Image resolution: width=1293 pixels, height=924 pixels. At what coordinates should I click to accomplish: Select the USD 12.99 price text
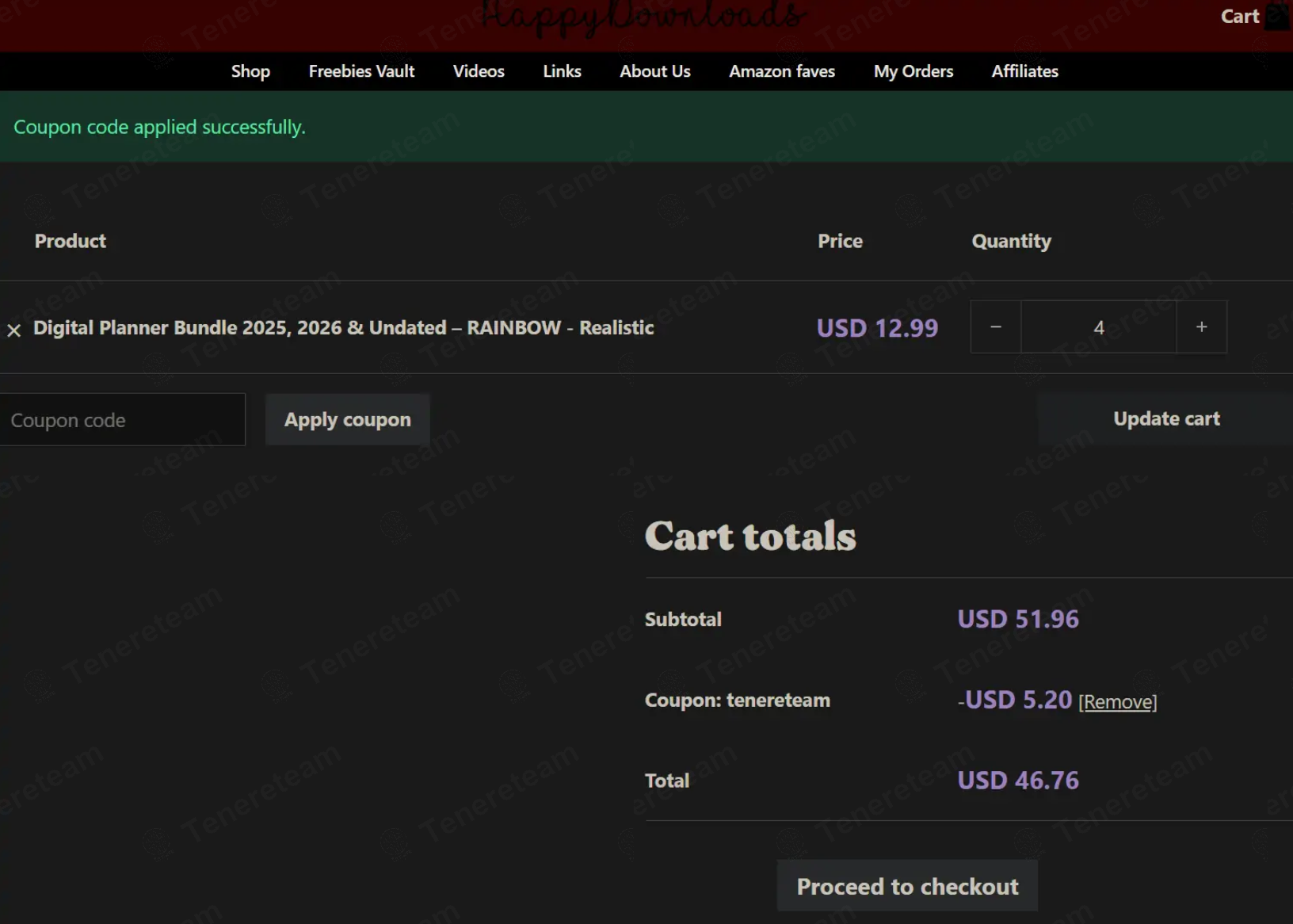(x=877, y=328)
